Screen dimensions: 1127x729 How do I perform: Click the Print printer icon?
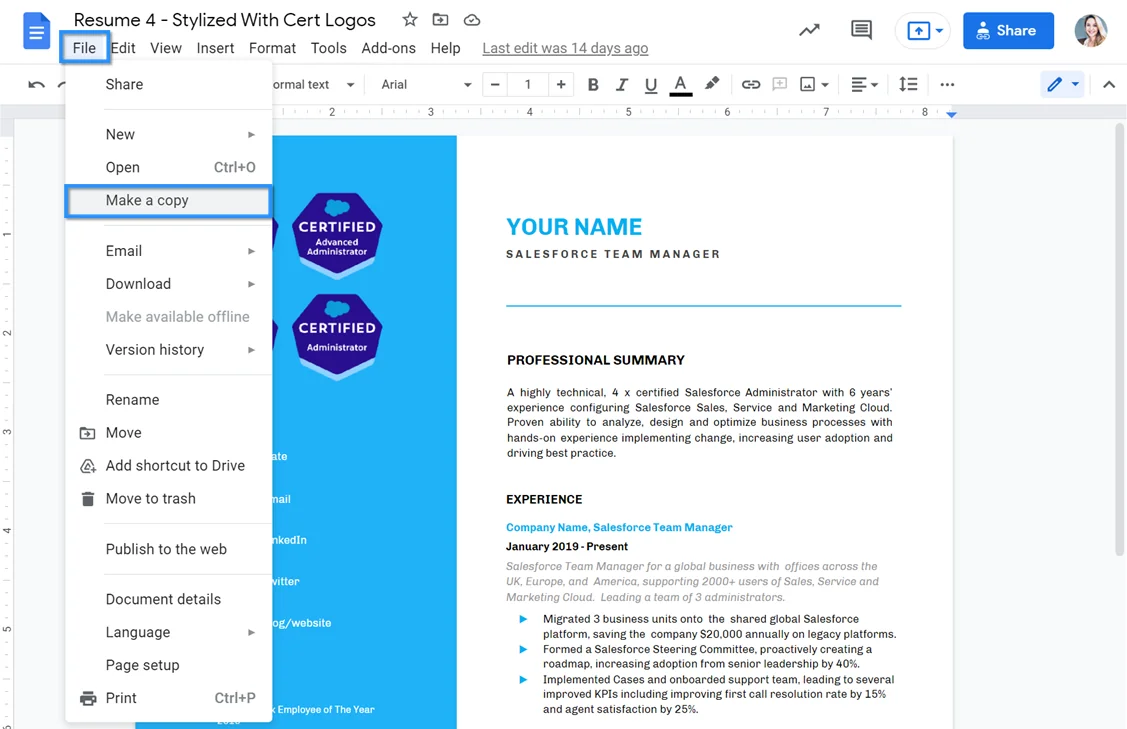click(88, 699)
